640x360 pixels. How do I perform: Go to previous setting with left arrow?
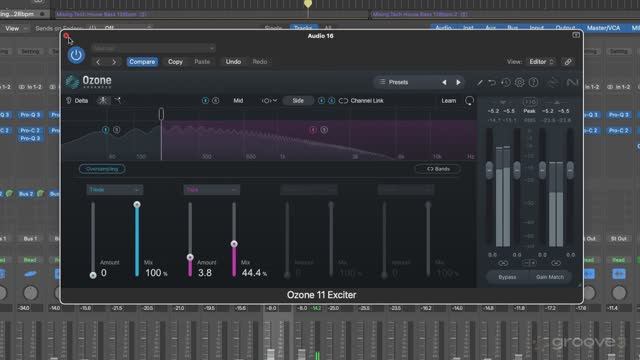click(98, 62)
